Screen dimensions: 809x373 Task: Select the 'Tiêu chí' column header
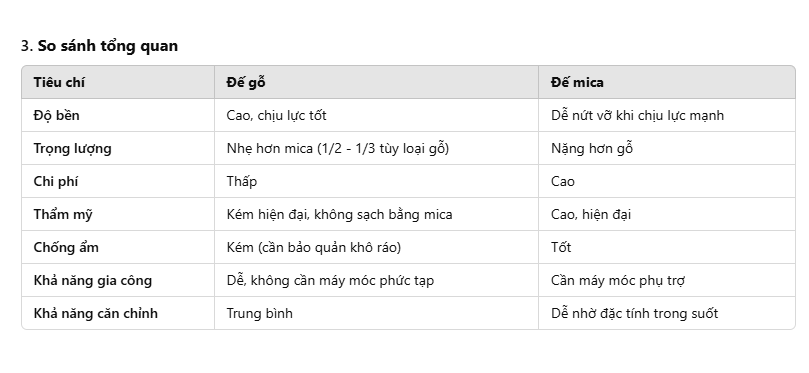(x=59, y=83)
